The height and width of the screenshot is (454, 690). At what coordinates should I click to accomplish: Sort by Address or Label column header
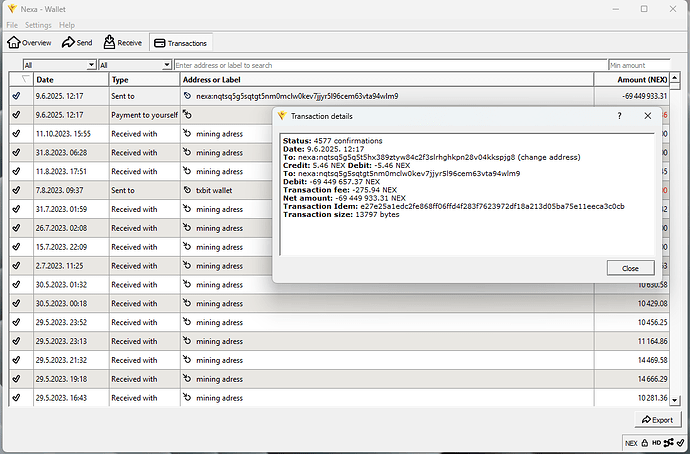coord(387,80)
